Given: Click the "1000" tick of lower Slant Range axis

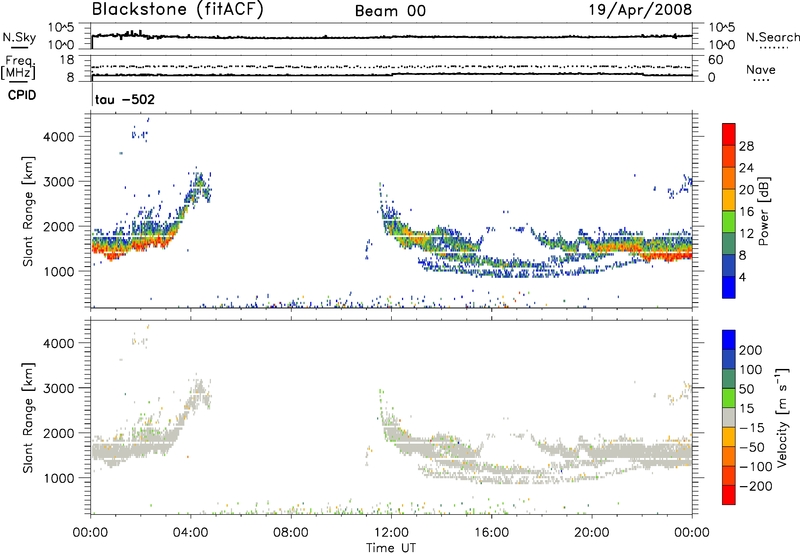Looking at the screenshot, I should pyautogui.click(x=59, y=478).
